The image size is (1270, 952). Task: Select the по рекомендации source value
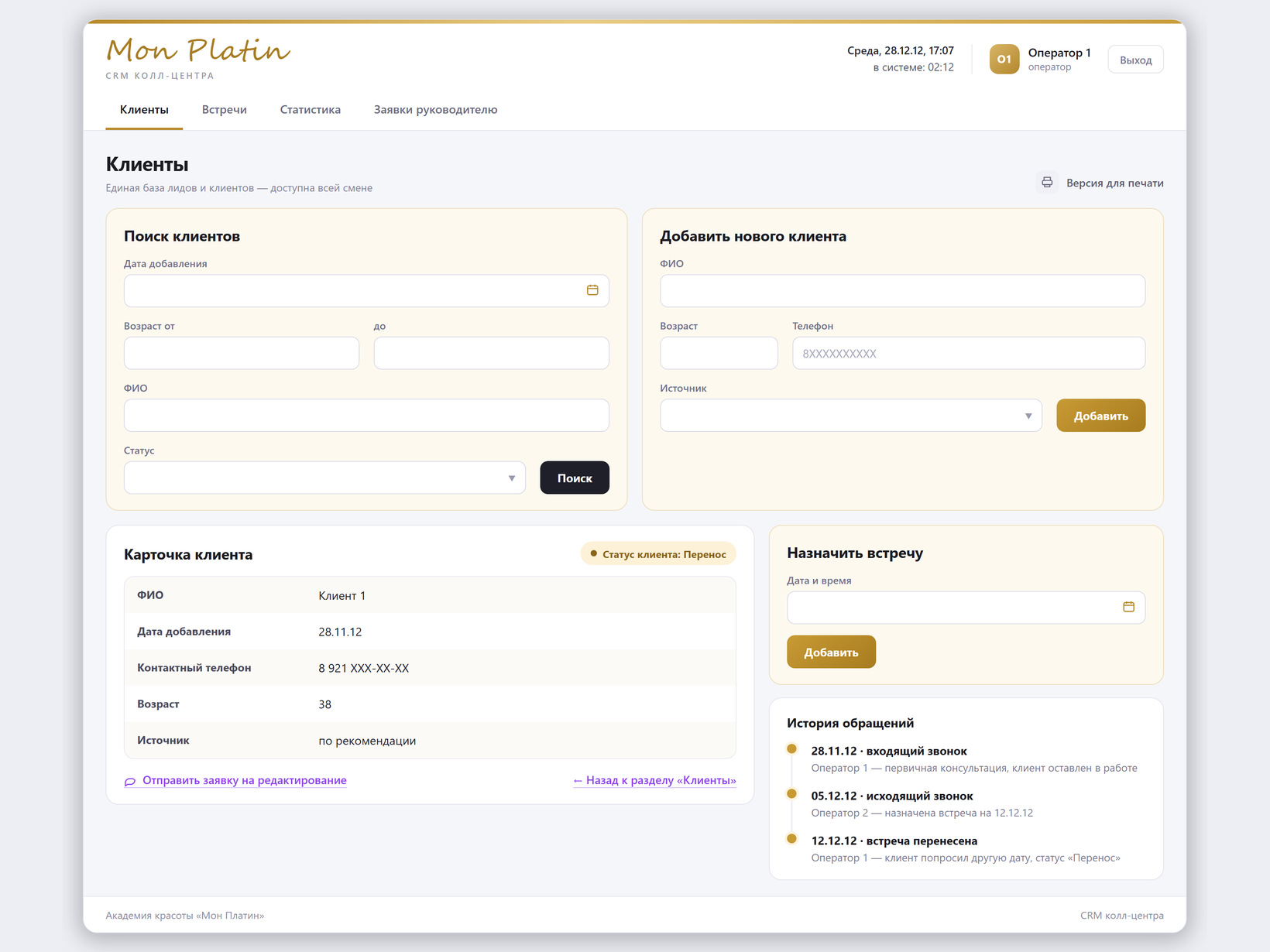pyautogui.click(x=367, y=741)
